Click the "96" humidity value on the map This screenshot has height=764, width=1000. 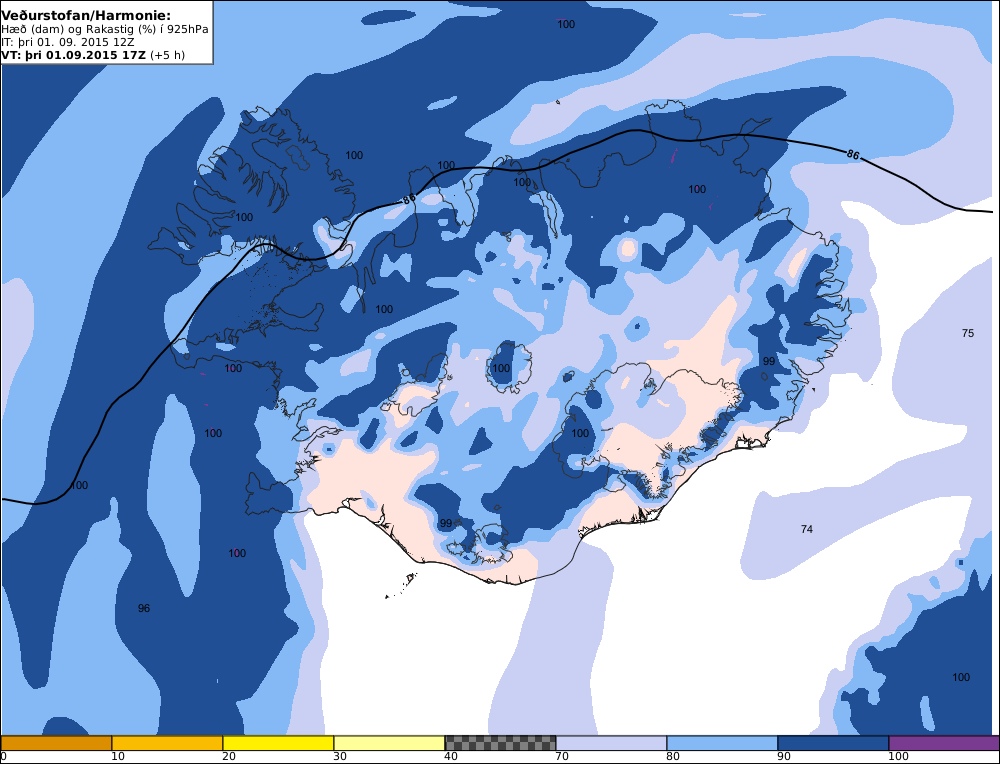point(144,608)
